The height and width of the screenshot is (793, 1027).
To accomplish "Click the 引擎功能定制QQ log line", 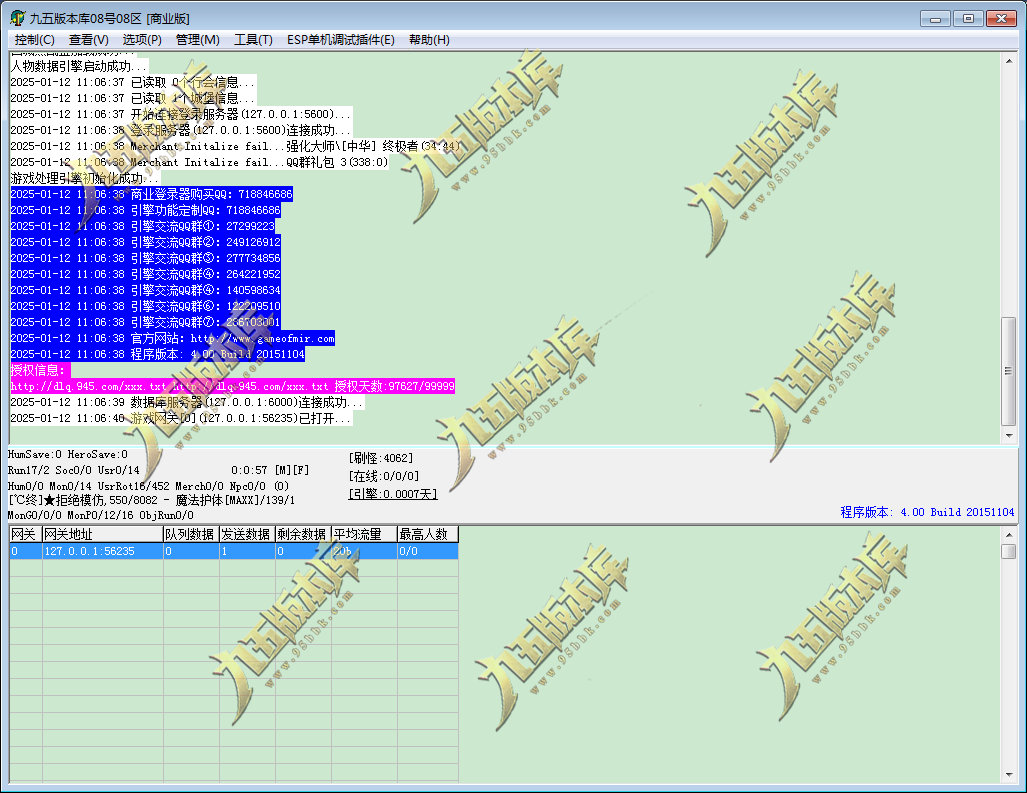I will [146, 210].
